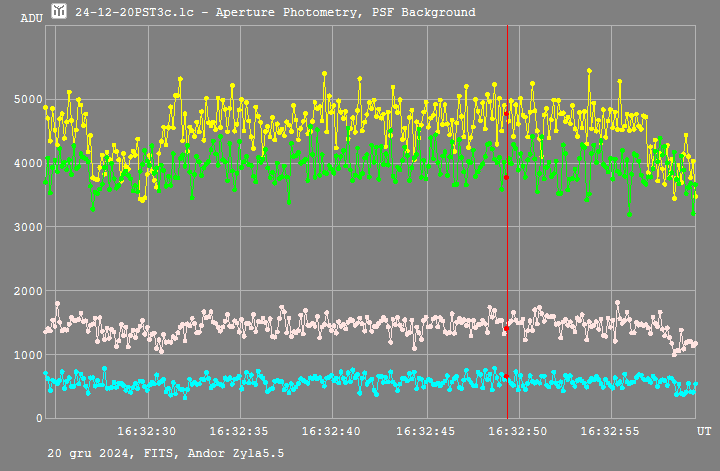Click the red vertical time cursor line
Image resolution: width=720 pixels, height=471 pixels.
tap(507, 222)
